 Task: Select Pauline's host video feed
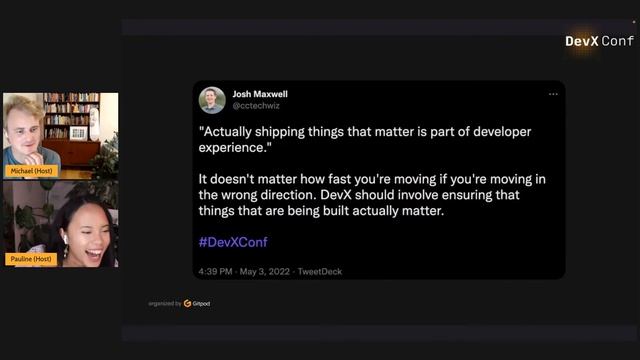61,224
